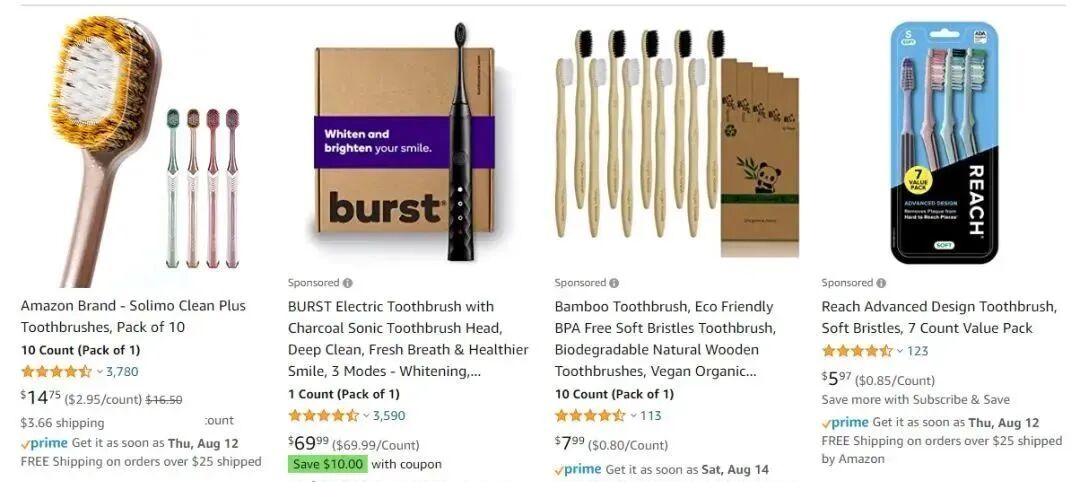Expand rating breakdown chevron beside 3,590
Viewport: 1080px width, 482px height.
pos(366,416)
